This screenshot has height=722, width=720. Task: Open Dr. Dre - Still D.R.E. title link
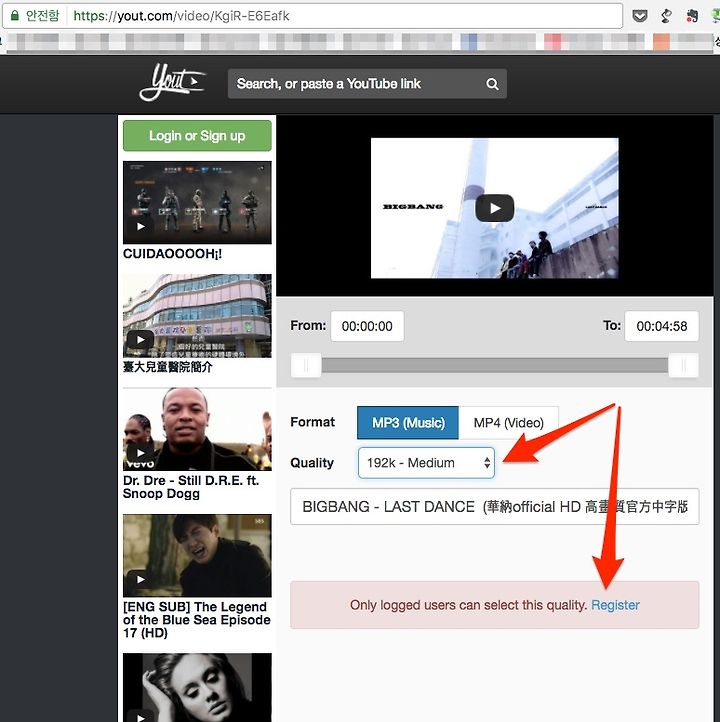pyautogui.click(x=191, y=487)
